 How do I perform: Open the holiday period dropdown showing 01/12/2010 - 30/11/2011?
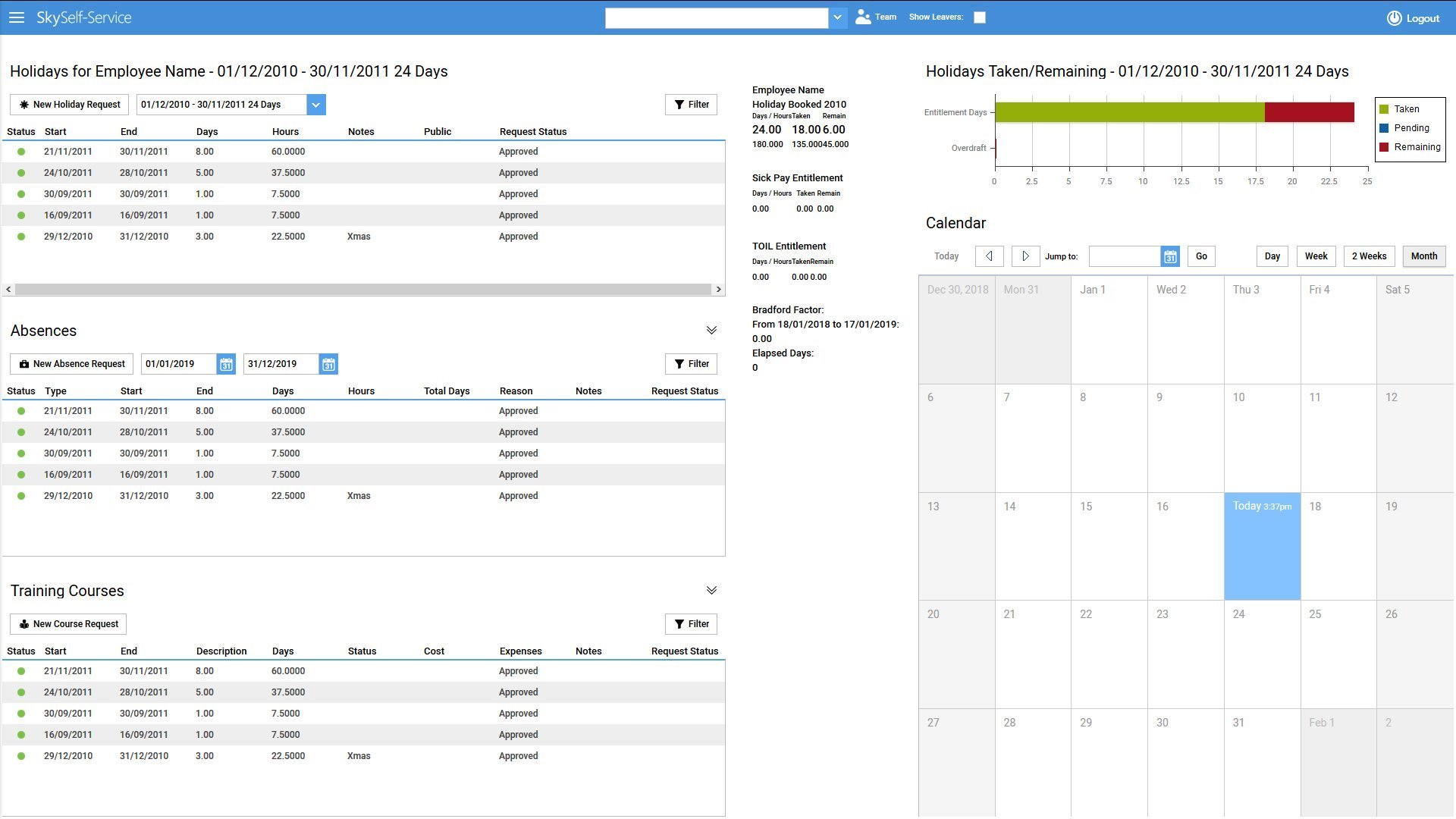315,104
